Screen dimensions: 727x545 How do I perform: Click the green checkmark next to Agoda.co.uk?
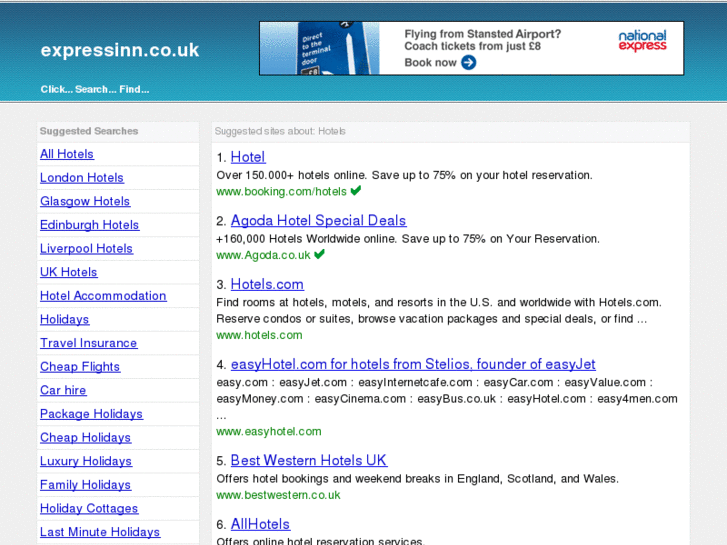pyautogui.click(x=319, y=254)
